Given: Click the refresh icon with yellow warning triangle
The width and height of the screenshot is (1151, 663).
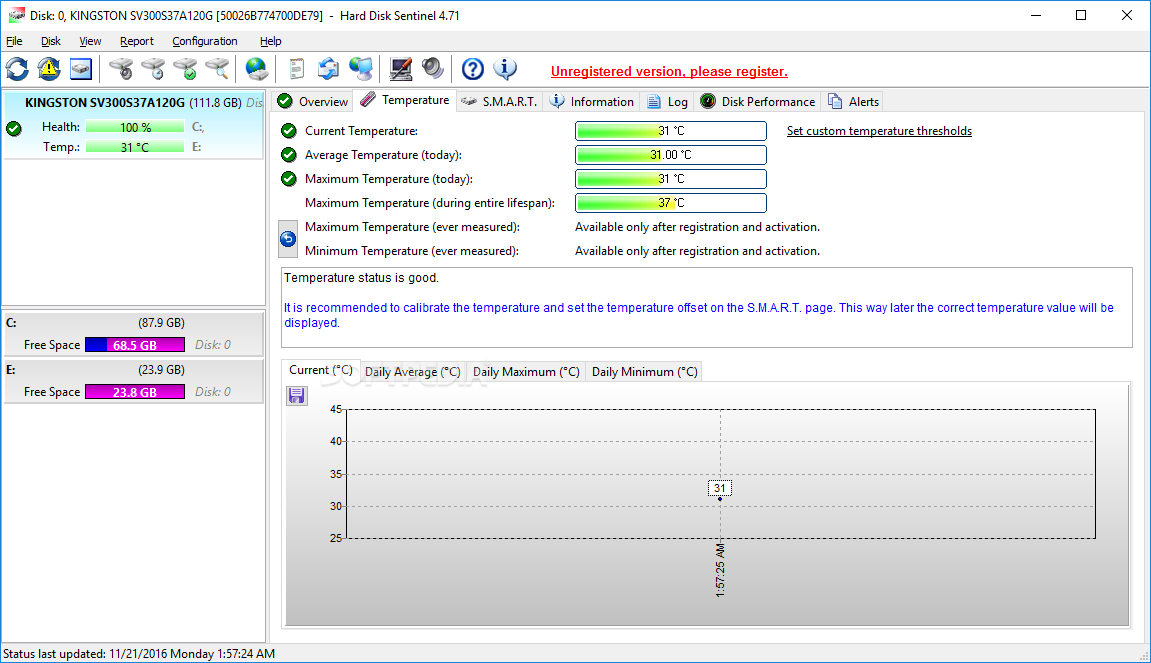Looking at the screenshot, I should [49, 70].
